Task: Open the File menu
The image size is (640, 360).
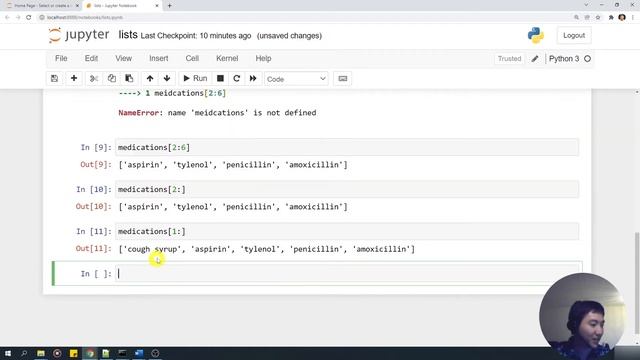Action: 61,58
